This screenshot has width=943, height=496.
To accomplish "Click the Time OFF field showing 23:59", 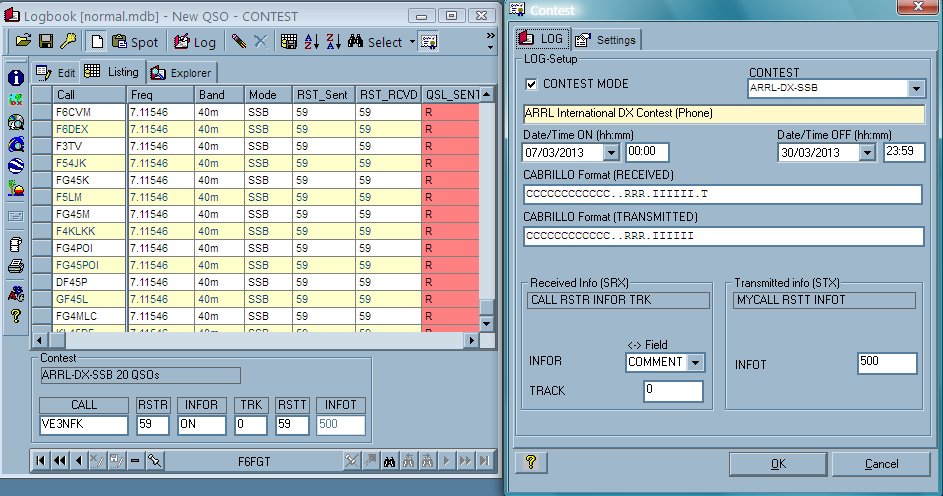I will click(904, 152).
